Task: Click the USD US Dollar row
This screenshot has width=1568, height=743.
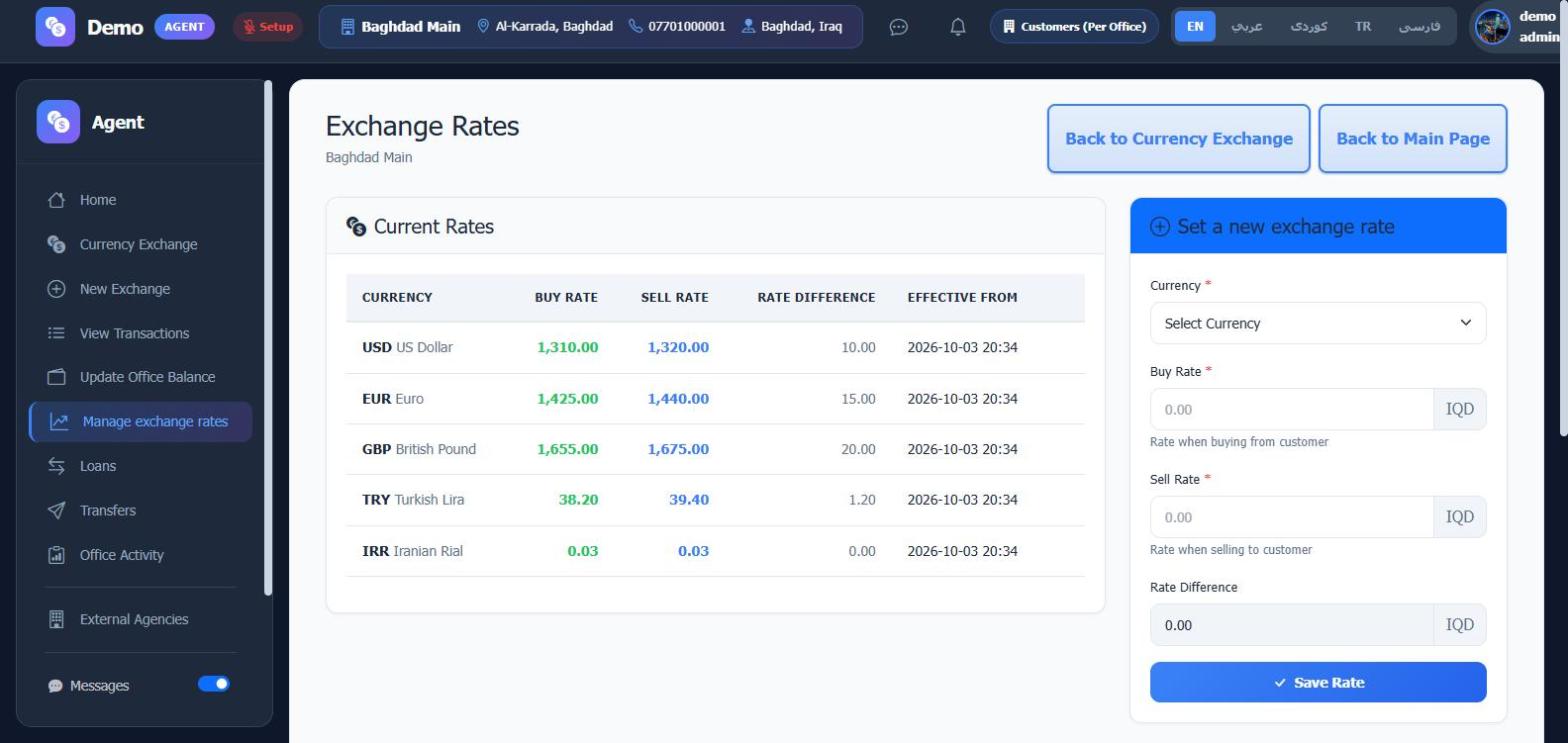Action: 715,347
